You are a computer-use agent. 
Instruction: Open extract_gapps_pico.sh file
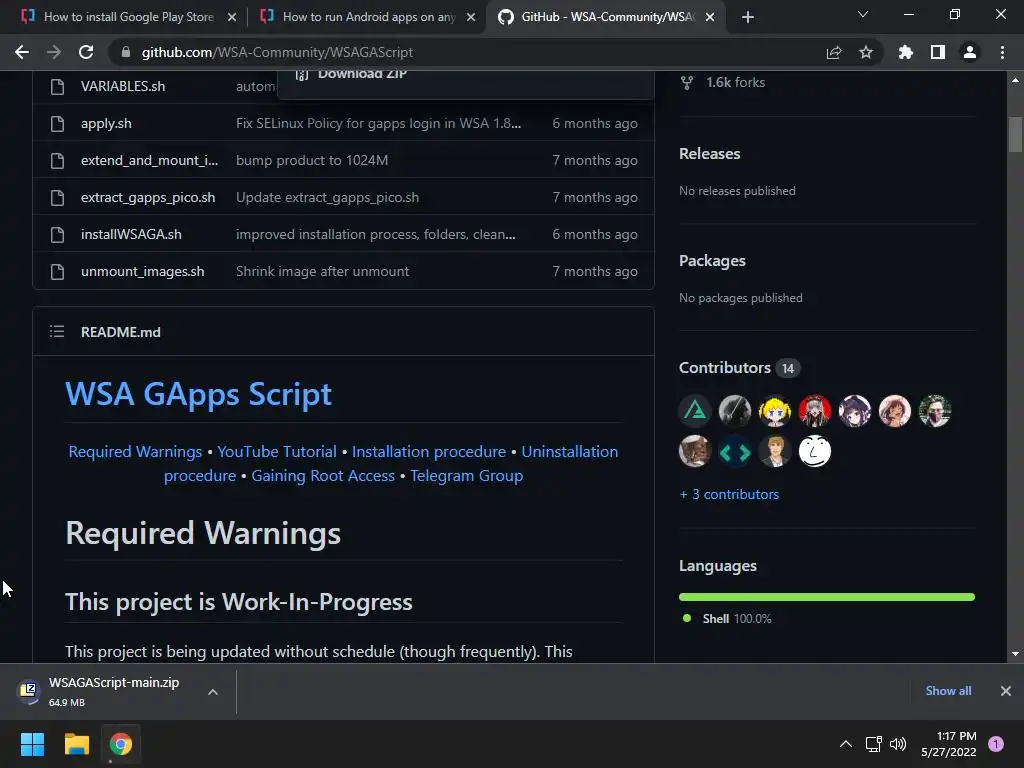(148, 198)
